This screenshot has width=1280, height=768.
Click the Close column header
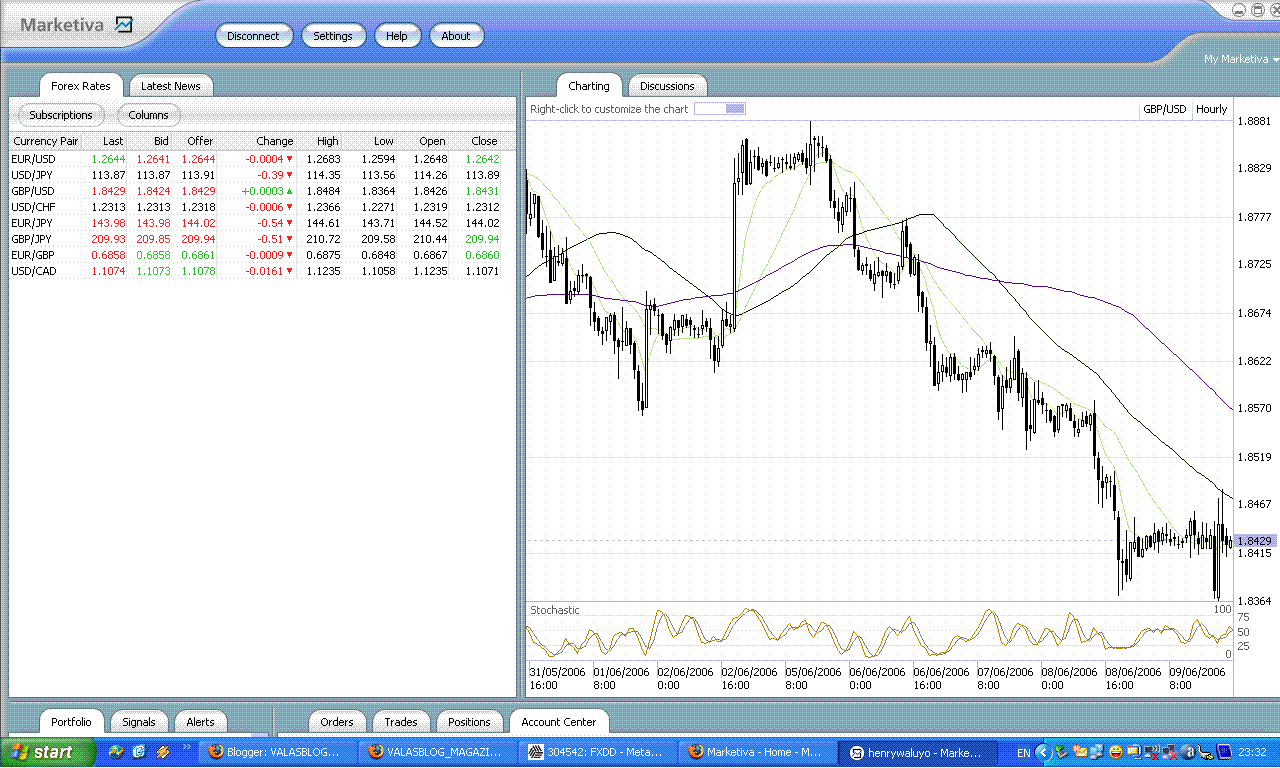click(x=476, y=141)
